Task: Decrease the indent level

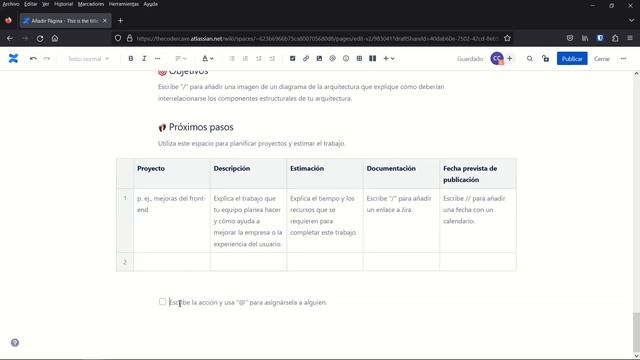Action: pyautogui.click(x=259, y=59)
